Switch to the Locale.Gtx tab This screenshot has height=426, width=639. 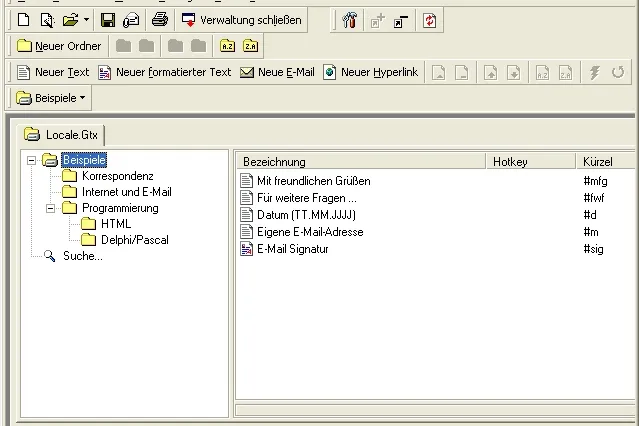pos(61,135)
